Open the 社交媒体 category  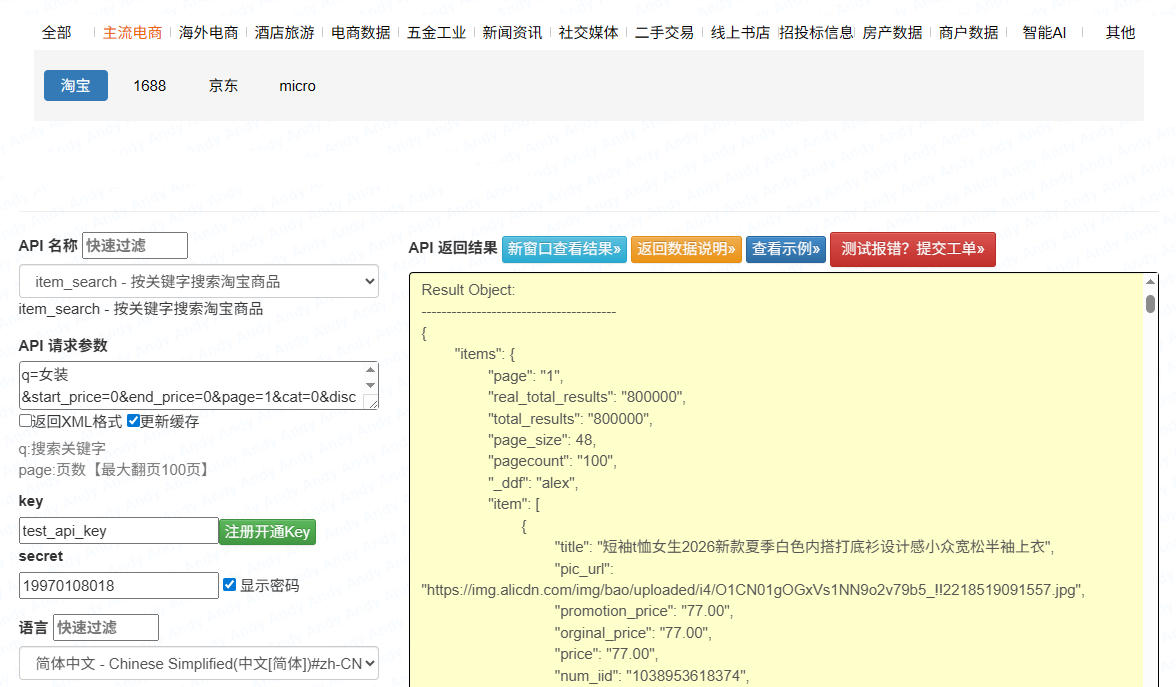pyautogui.click(x=589, y=33)
